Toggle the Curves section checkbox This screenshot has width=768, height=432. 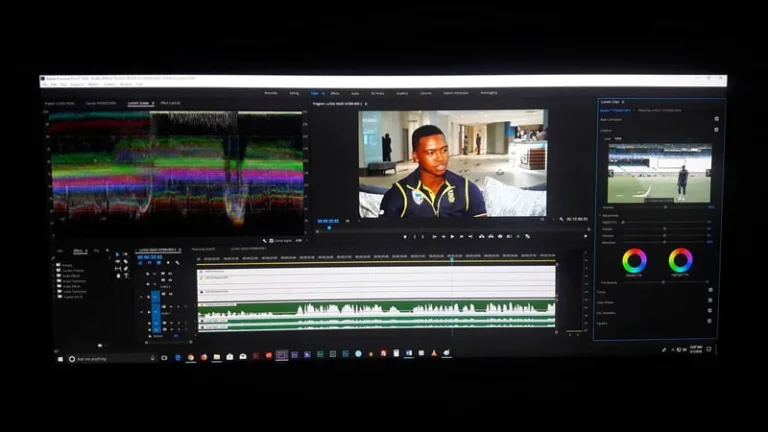point(710,291)
